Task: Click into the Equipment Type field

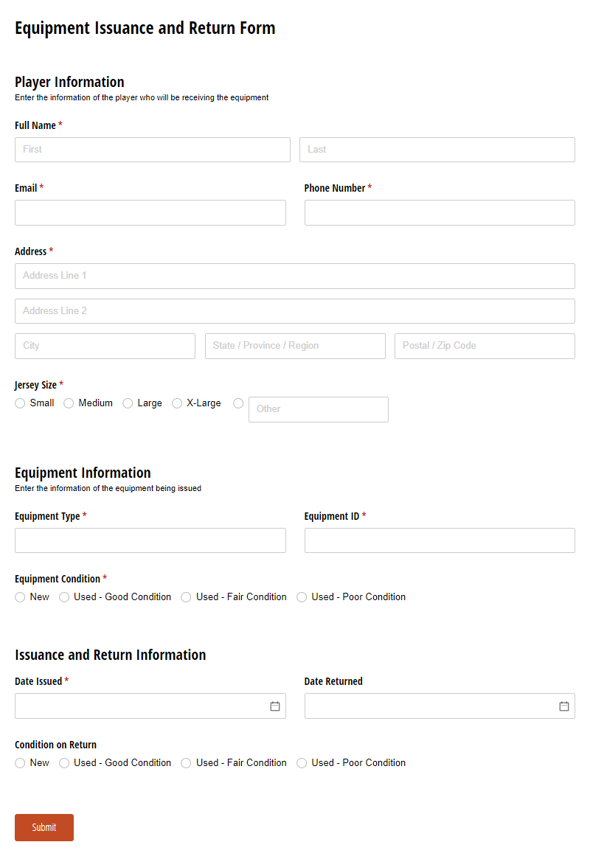Action: click(x=150, y=540)
